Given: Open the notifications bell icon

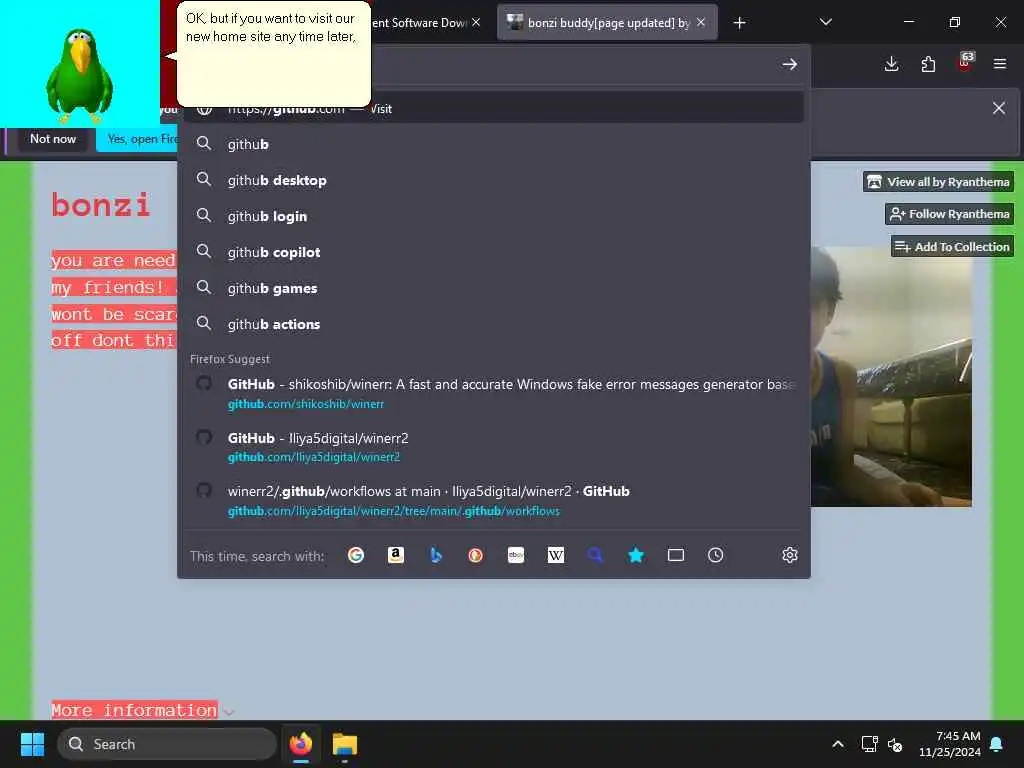Looking at the screenshot, I should tap(997, 744).
